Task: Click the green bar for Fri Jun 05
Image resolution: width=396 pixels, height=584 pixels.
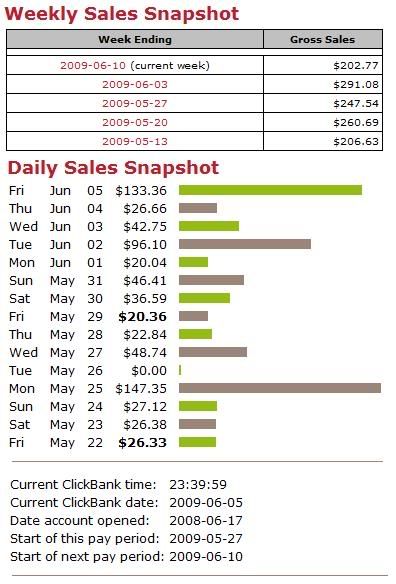Action: click(x=270, y=190)
